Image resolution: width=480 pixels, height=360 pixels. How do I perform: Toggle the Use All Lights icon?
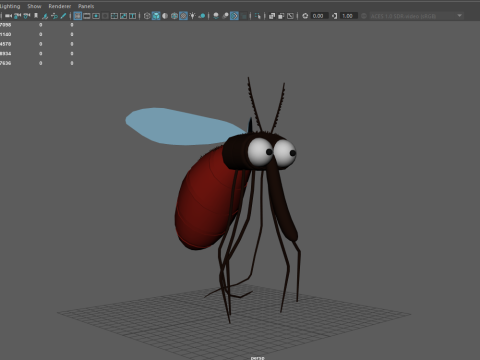click(x=193, y=16)
